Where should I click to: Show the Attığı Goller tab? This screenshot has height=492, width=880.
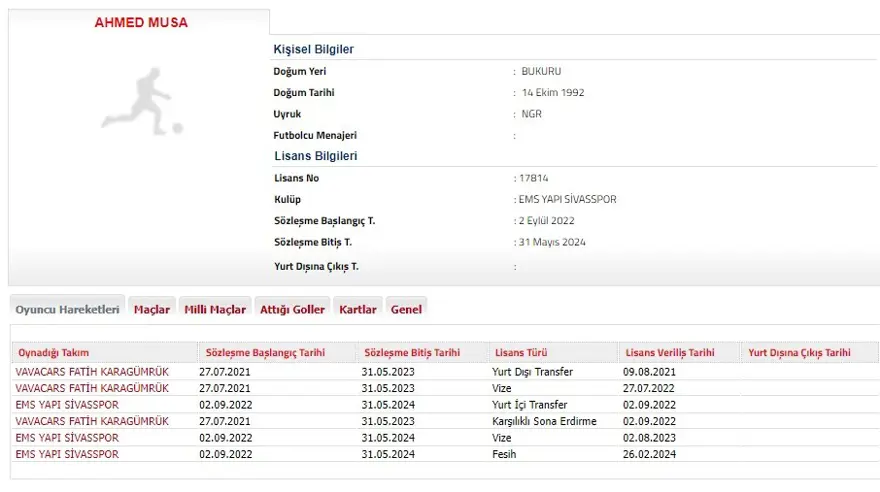click(292, 309)
